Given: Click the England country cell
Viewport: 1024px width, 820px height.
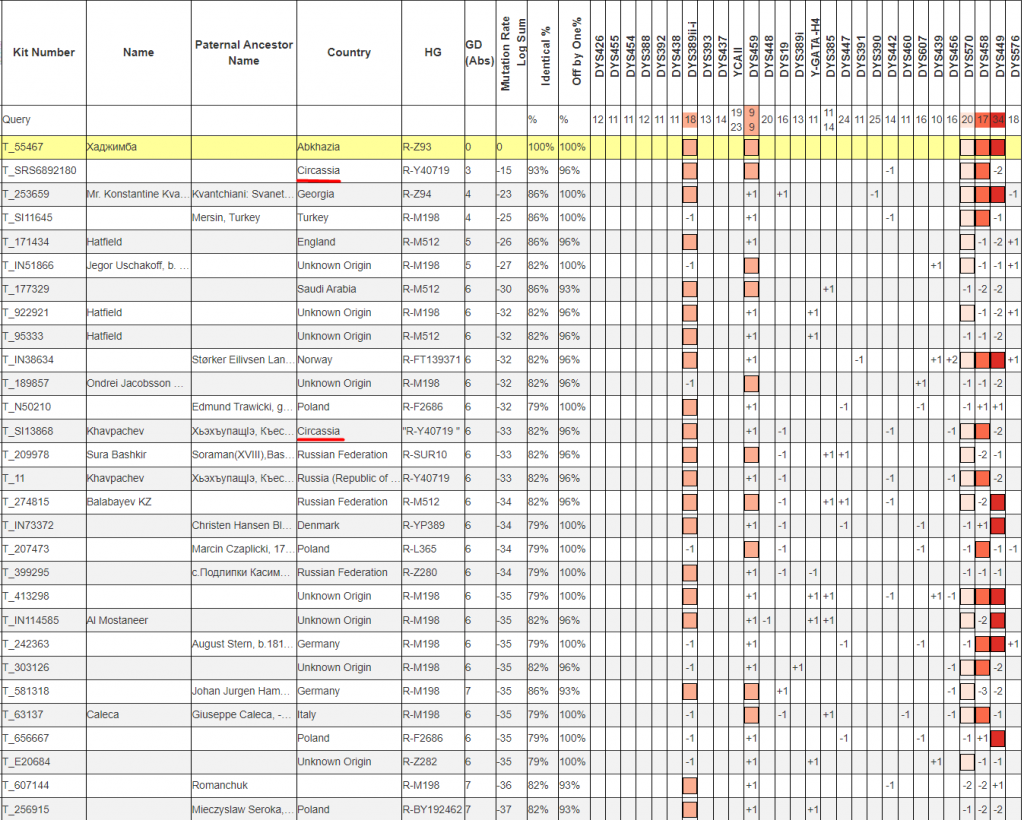Looking at the screenshot, I should coord(316,242).
